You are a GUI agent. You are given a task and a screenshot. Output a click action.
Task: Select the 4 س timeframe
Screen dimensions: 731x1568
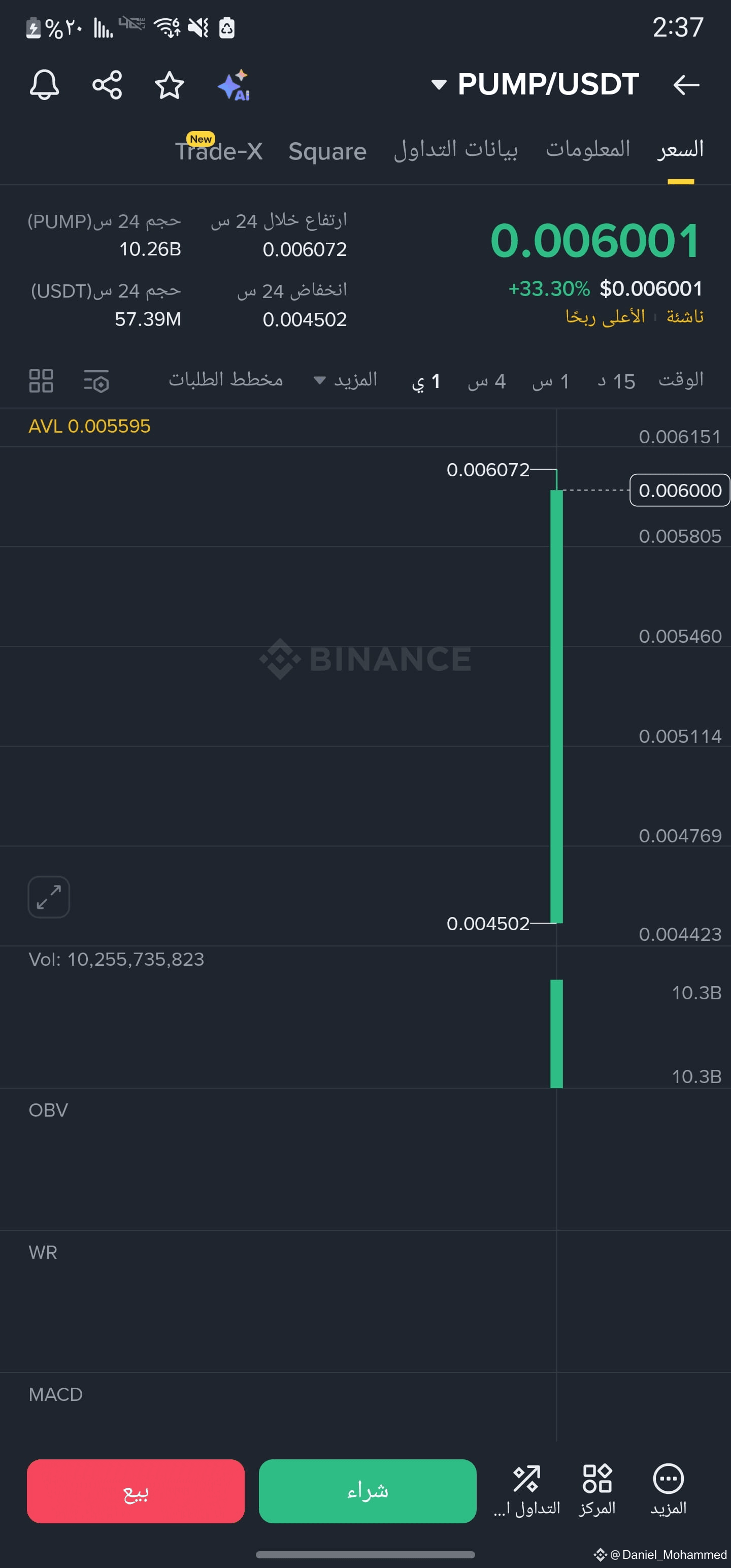(486, 381)
